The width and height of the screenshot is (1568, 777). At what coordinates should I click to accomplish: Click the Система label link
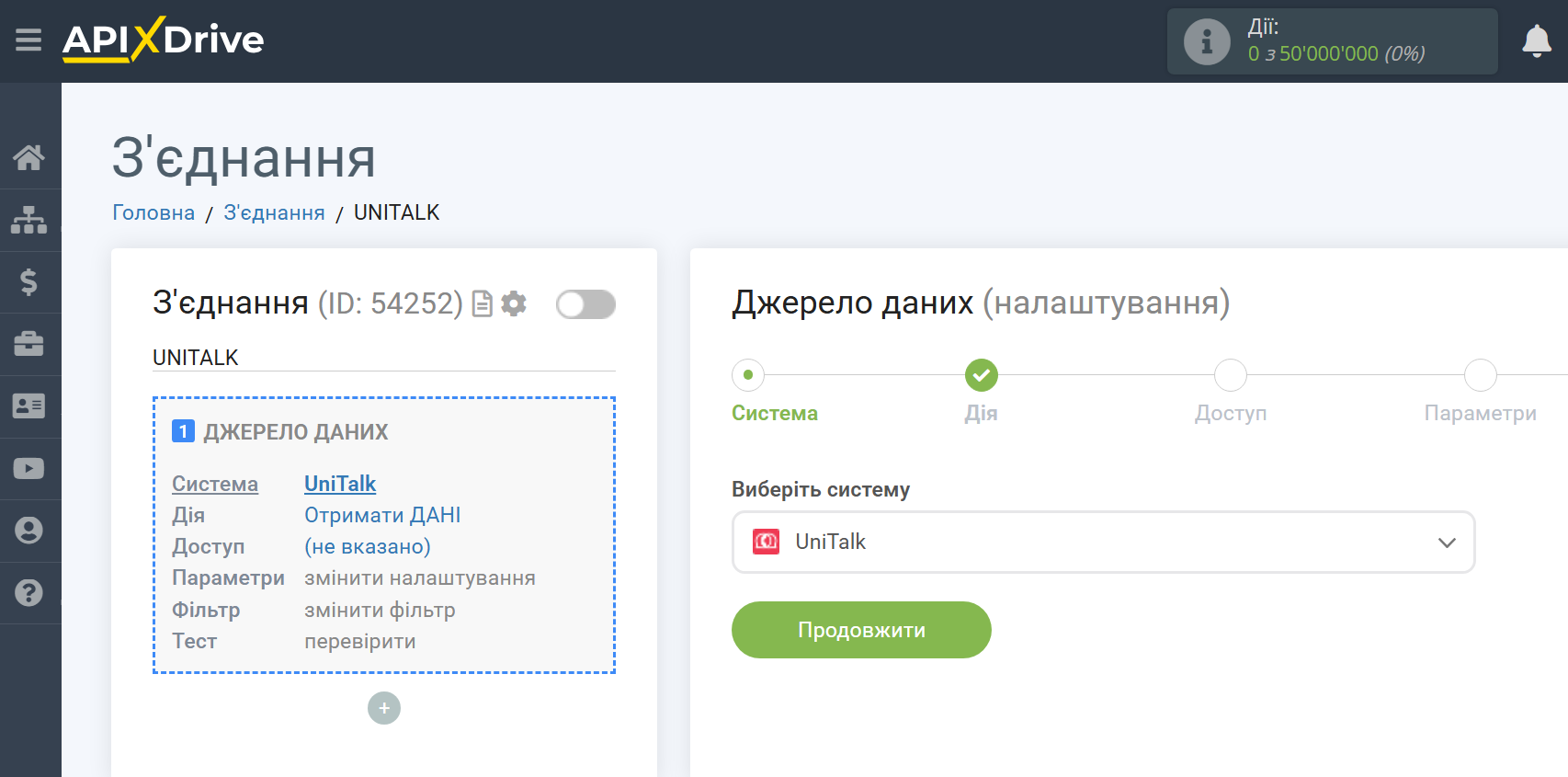click(x=215, y=484)
